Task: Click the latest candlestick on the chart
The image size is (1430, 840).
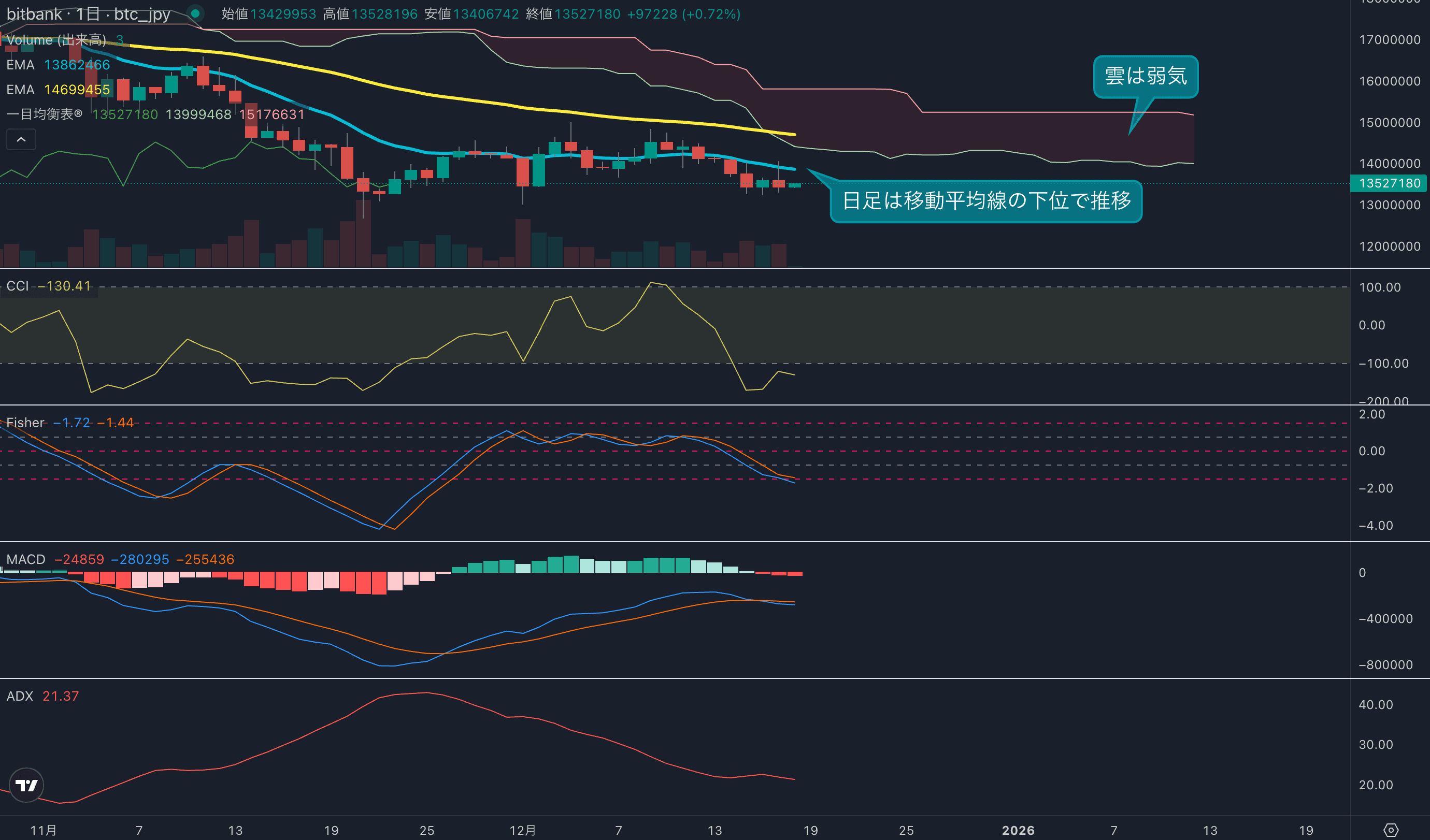Action: click(x=794, y=185)
